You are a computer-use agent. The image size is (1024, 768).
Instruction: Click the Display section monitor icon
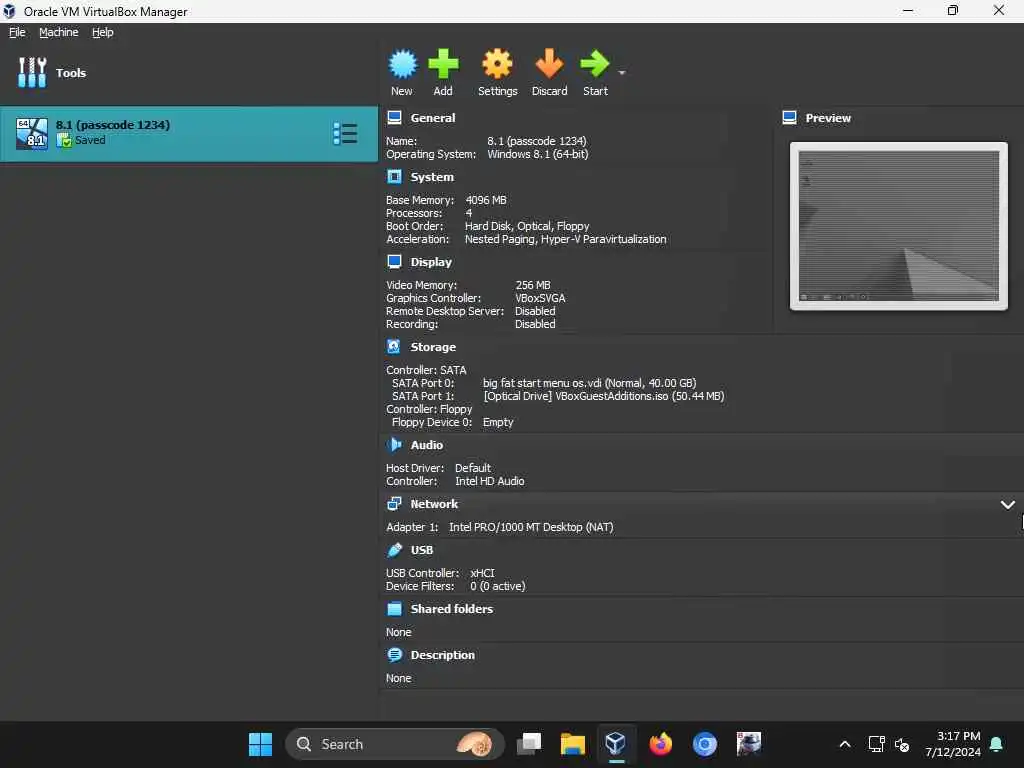click(394, 261)
